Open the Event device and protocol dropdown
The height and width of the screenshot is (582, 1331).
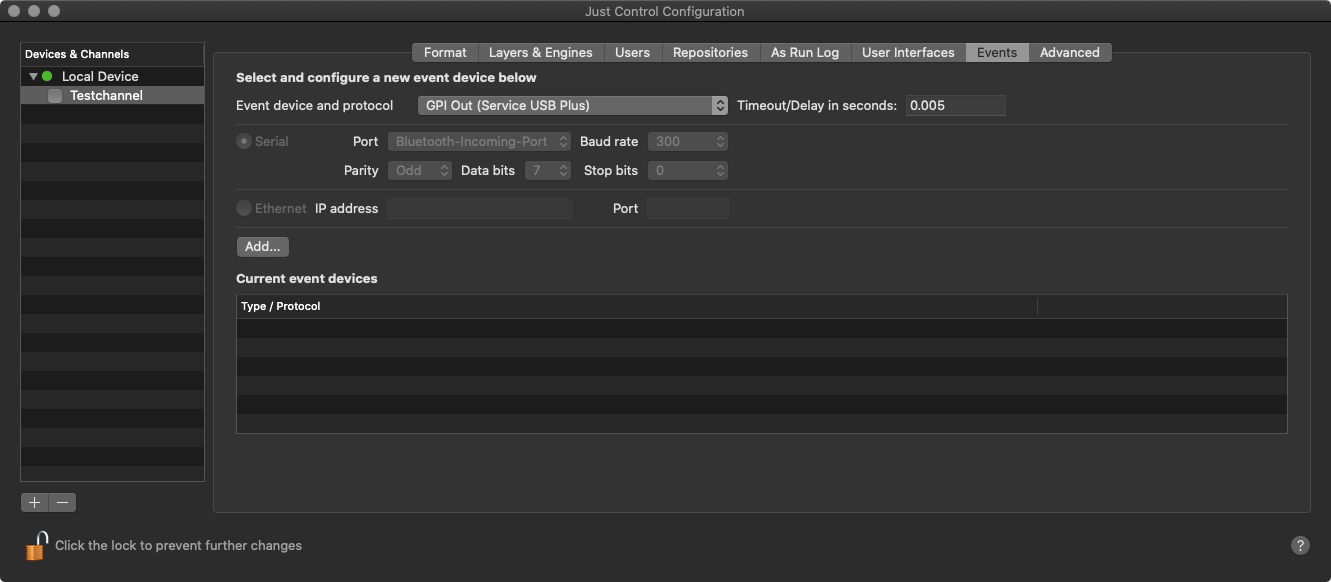[x=573, y=105]
